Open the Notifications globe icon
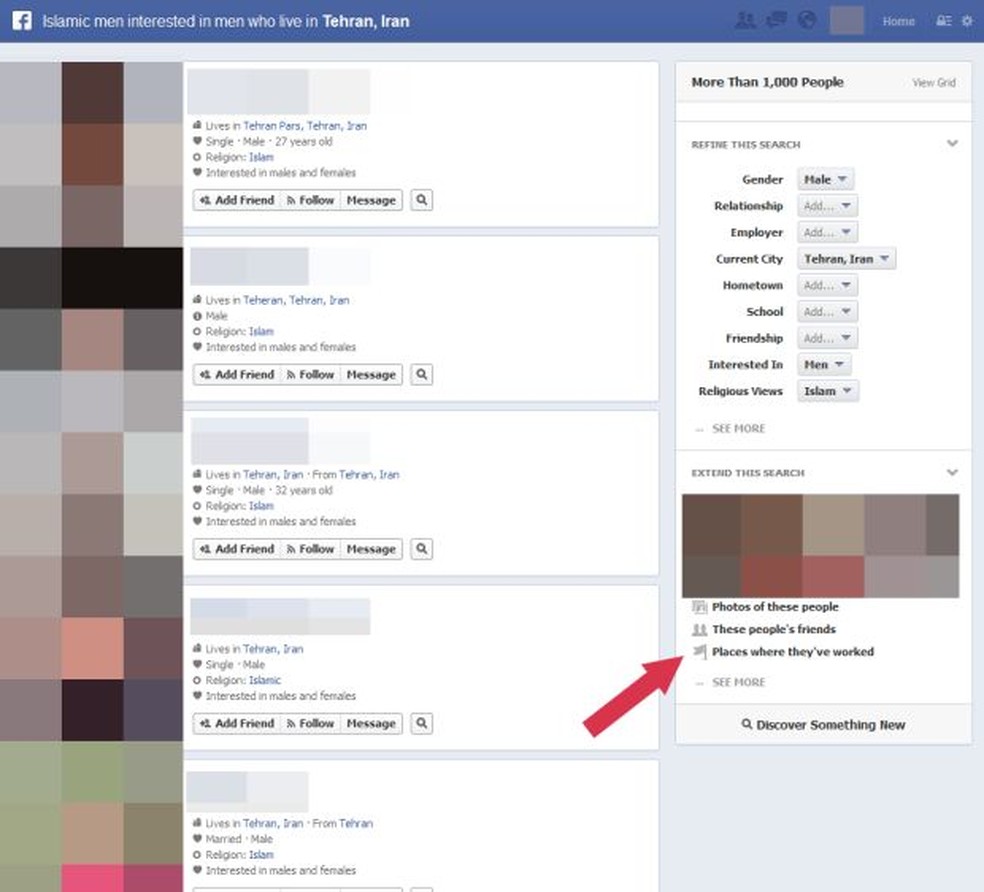 [807, 19]
